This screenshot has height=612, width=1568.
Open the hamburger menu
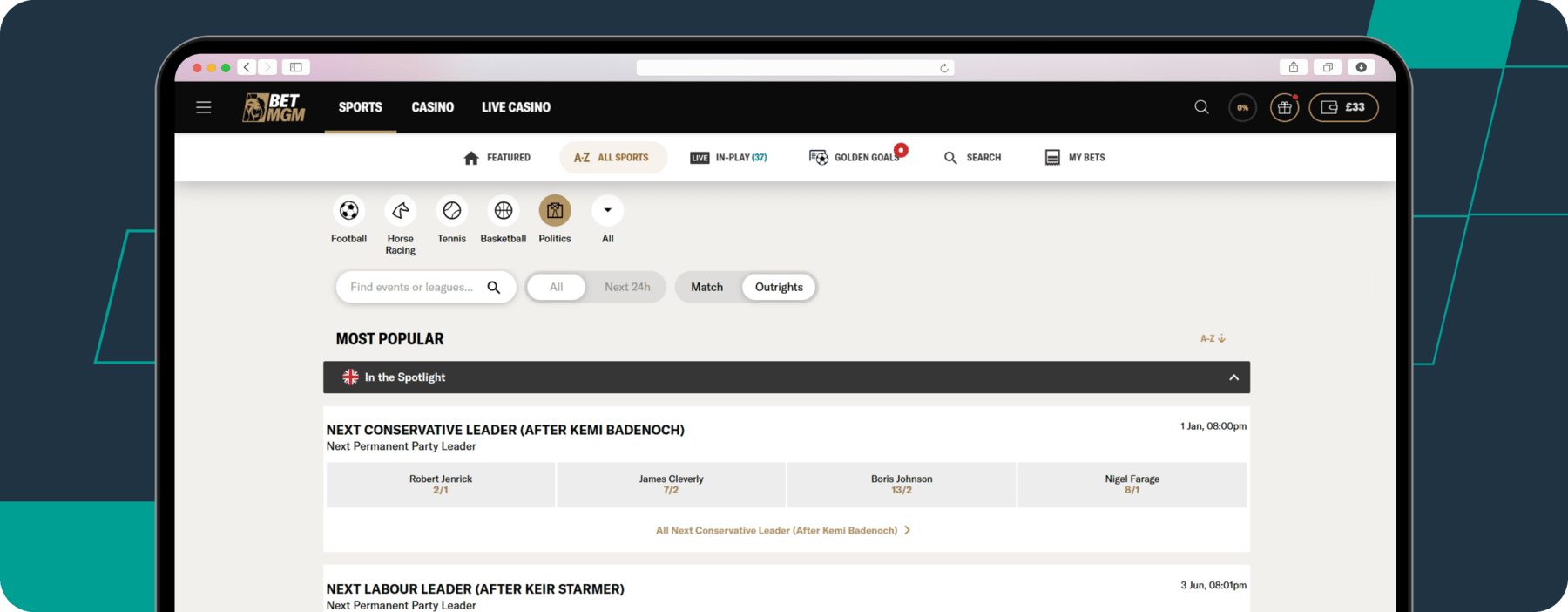click(203, 107)
